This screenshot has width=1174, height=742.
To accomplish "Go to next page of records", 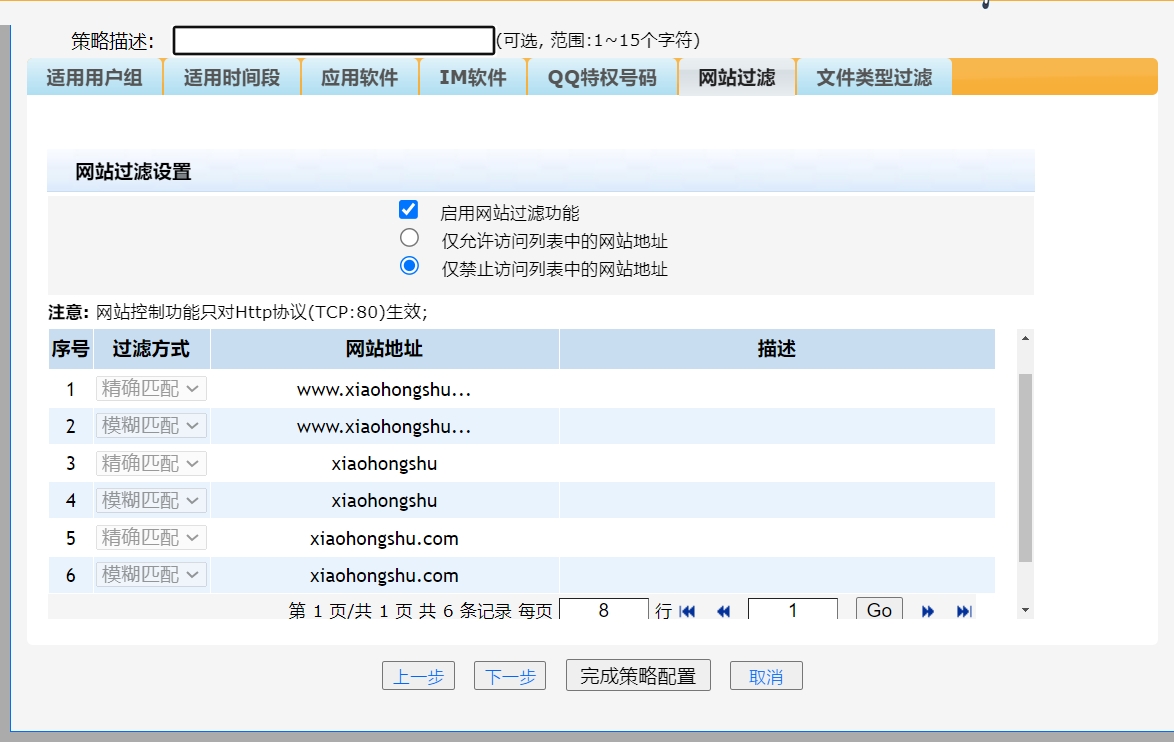I will click(x=928, y=611).
